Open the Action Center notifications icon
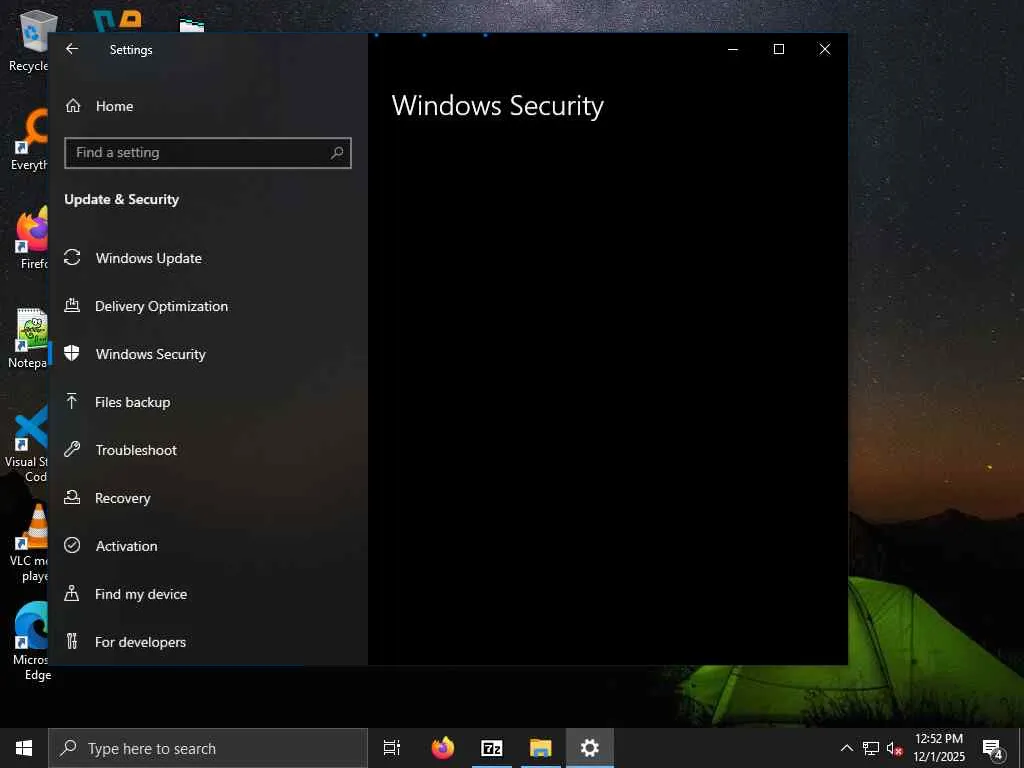Image resolution: width=1024 pixels, height=768 pixels. tap(993, 749)
